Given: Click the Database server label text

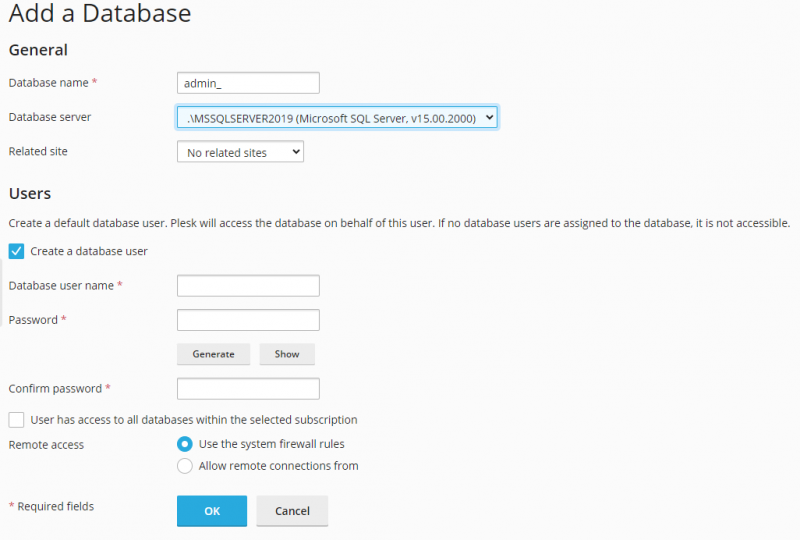Looking at the screenshot, I should point(50,117).
